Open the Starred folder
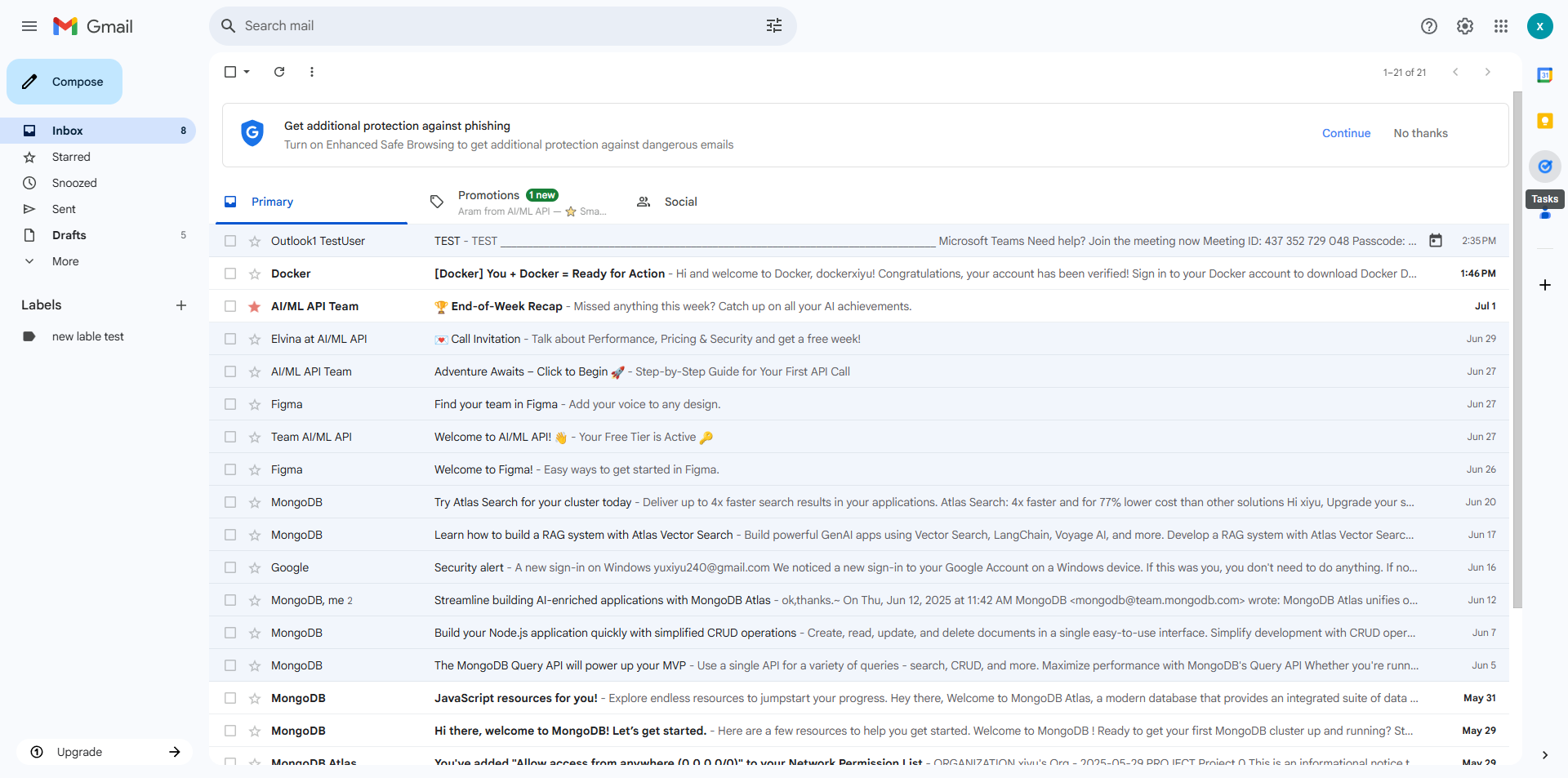 coord(98,157)
